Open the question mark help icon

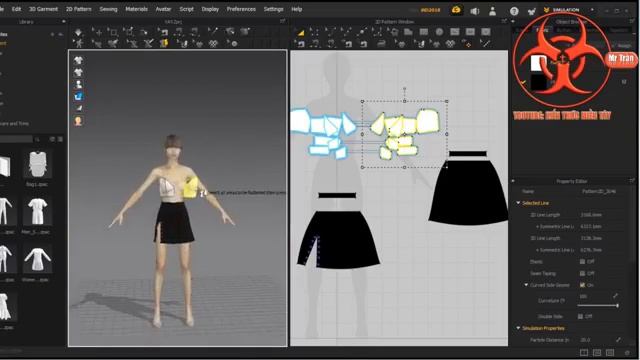pos(514,11)
